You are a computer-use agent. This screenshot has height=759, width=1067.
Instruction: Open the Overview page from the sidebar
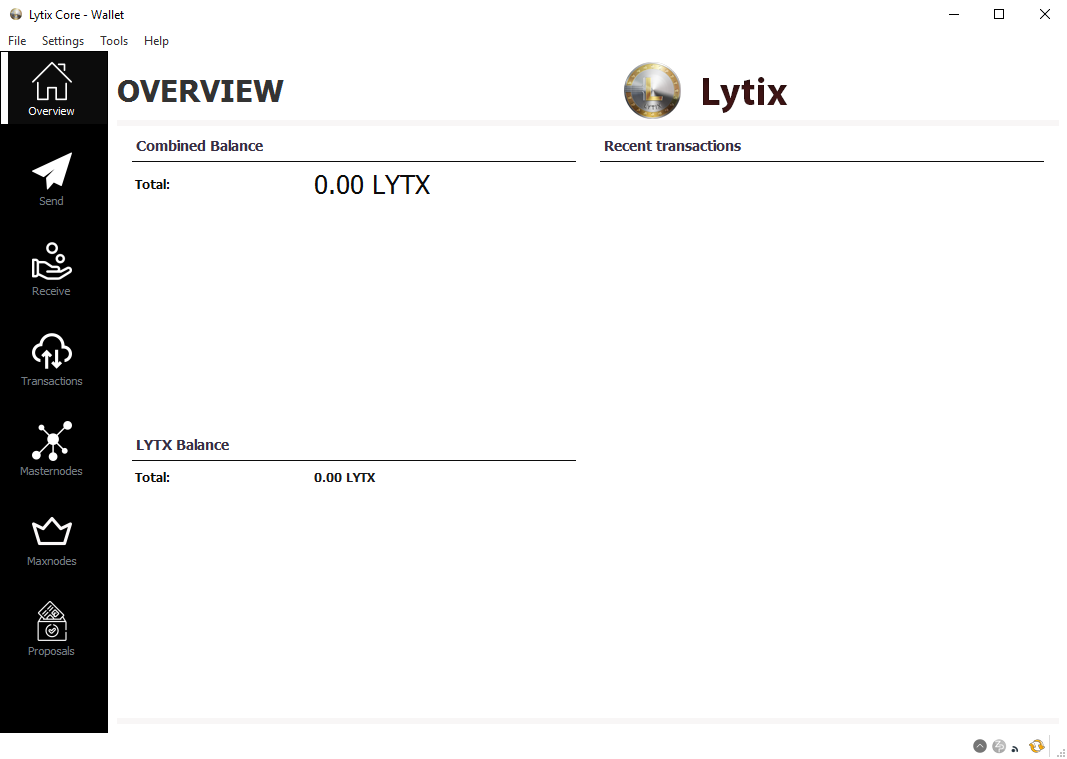[54, 88]
